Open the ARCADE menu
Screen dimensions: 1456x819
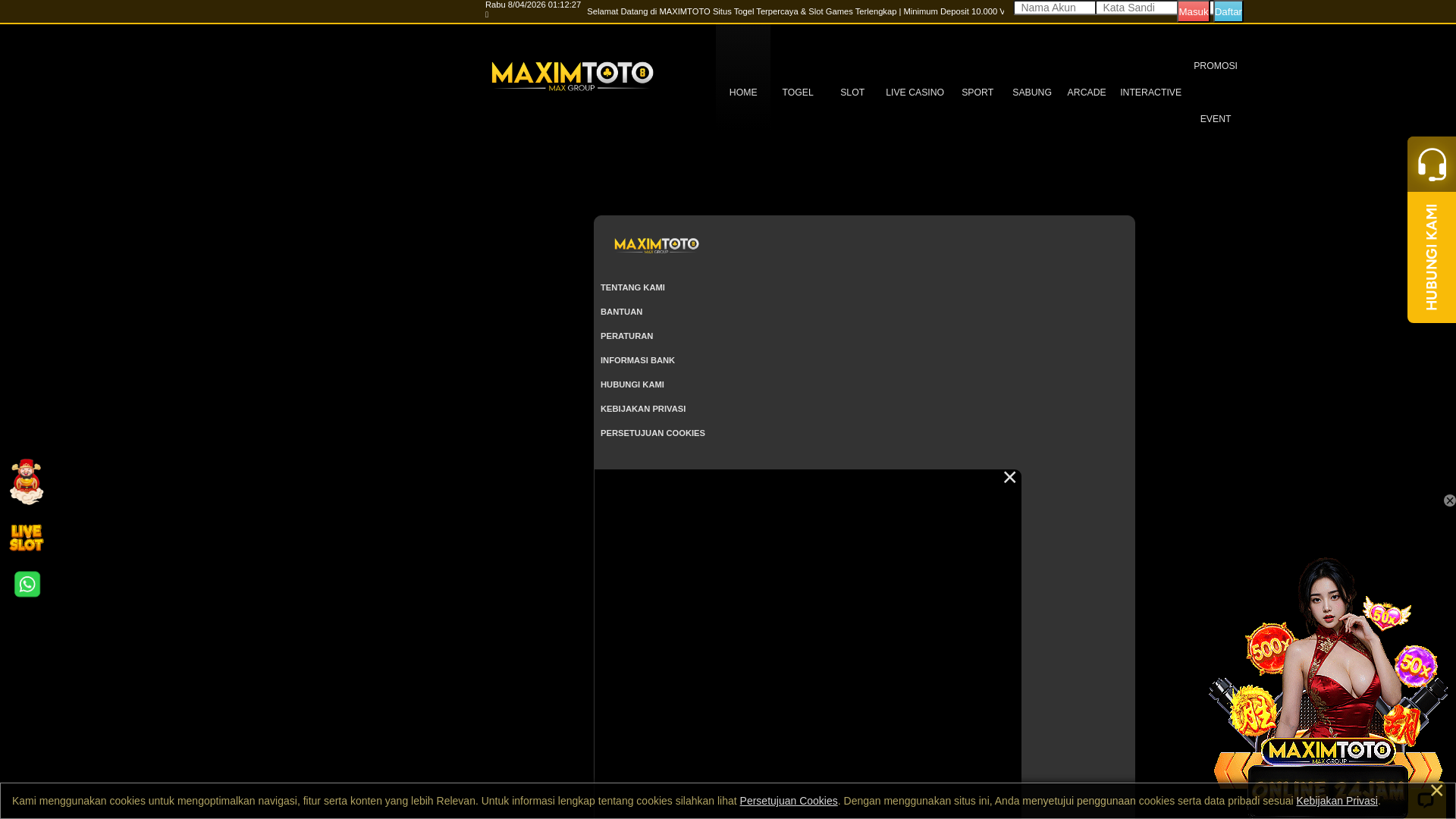tap(1087, 93)
